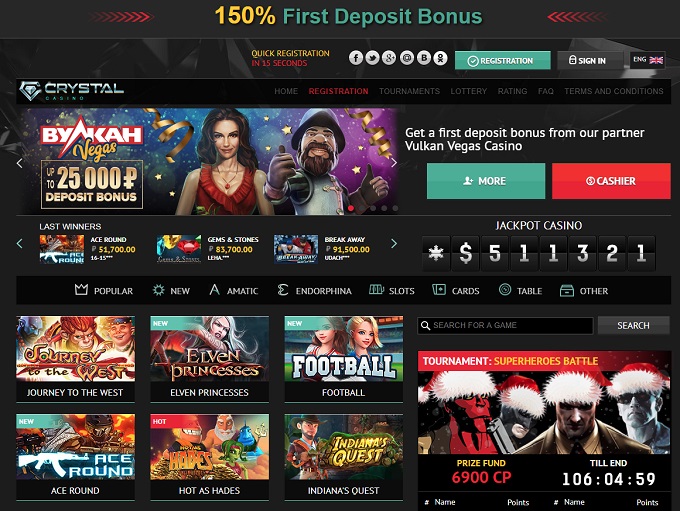Viewport: 680px width, 511px height.
Task: Show previous last winners with left arrow
Action: coord(20,243)
